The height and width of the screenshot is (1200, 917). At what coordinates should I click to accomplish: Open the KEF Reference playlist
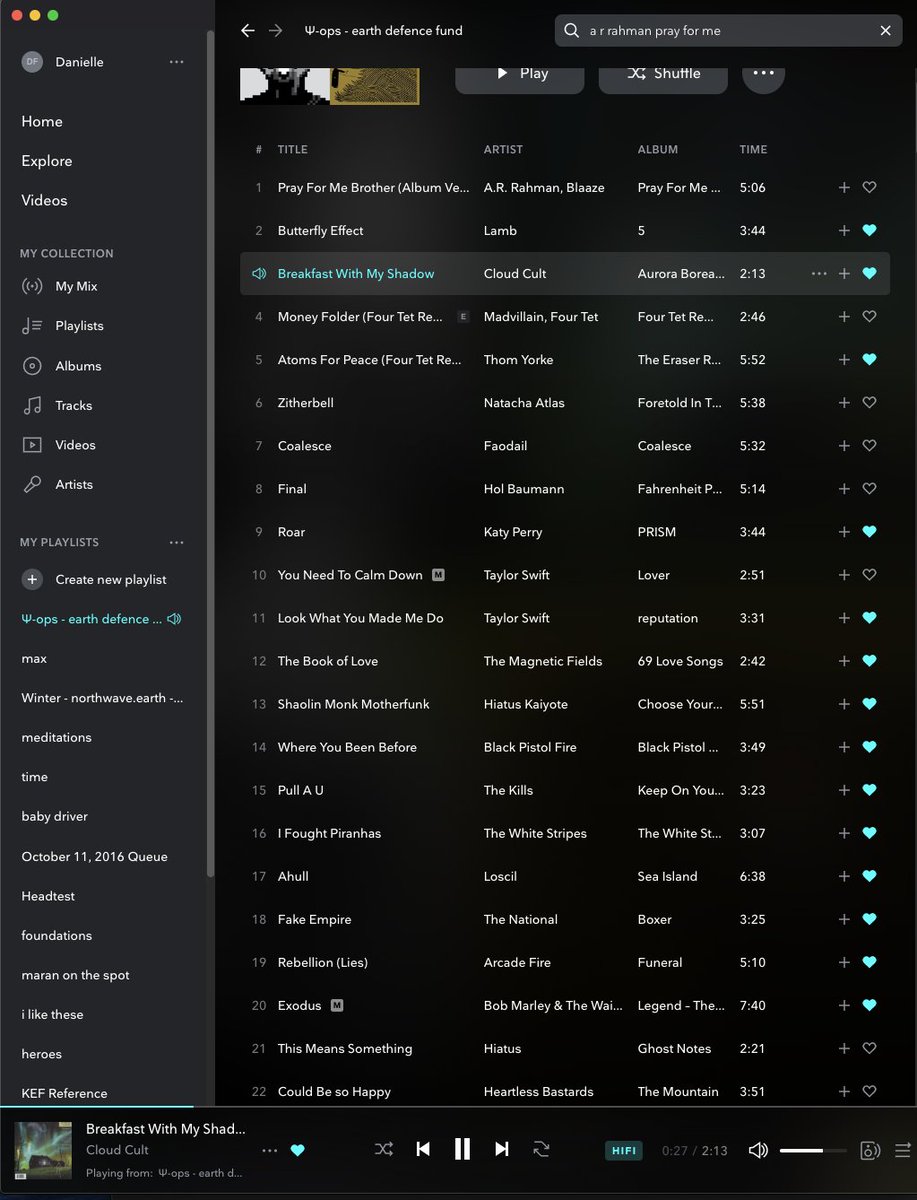[x=64, y=1093]
